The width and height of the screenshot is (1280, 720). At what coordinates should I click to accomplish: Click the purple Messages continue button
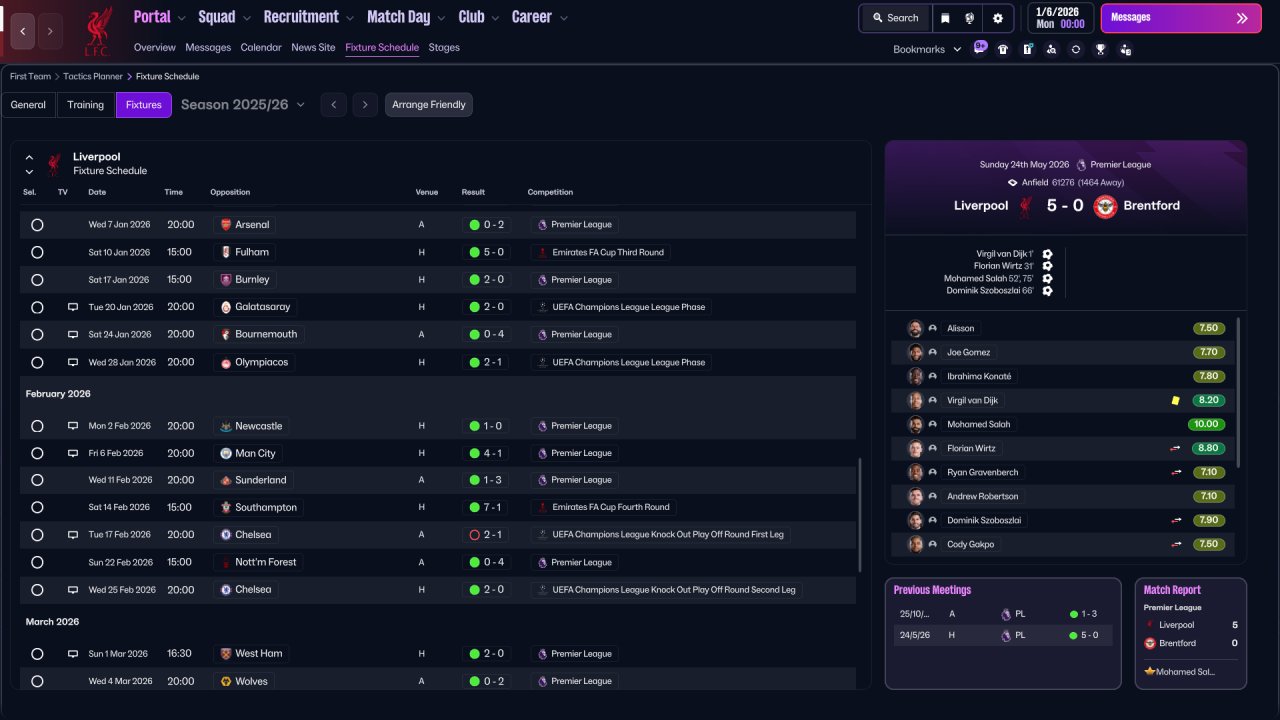tap(1181, 18)
